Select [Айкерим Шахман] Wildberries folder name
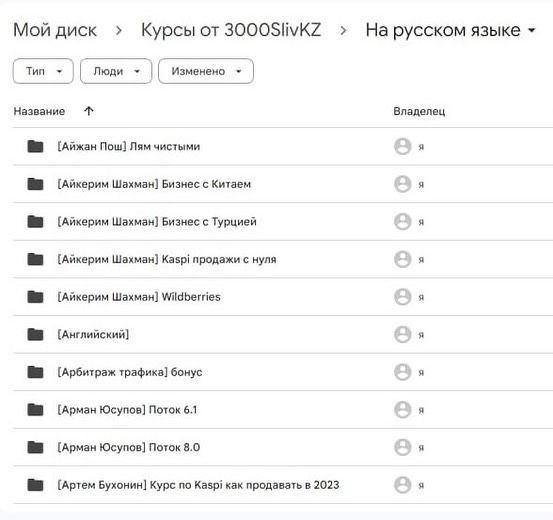Image resolution: width=553 pixels, height=520 pixels. (139, 297)
